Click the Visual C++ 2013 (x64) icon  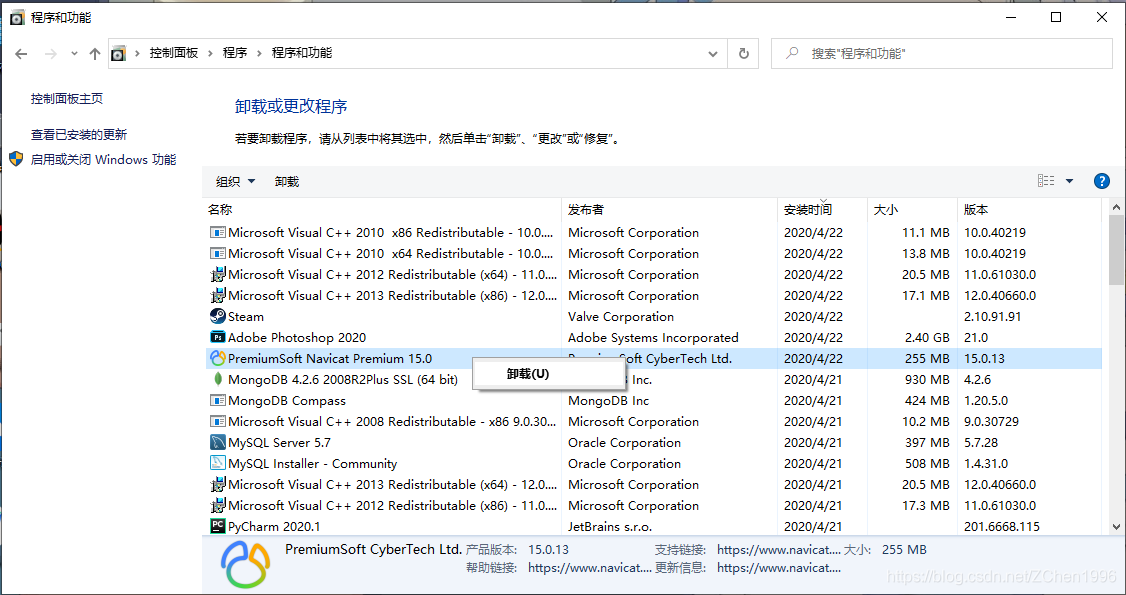point(218,484)
